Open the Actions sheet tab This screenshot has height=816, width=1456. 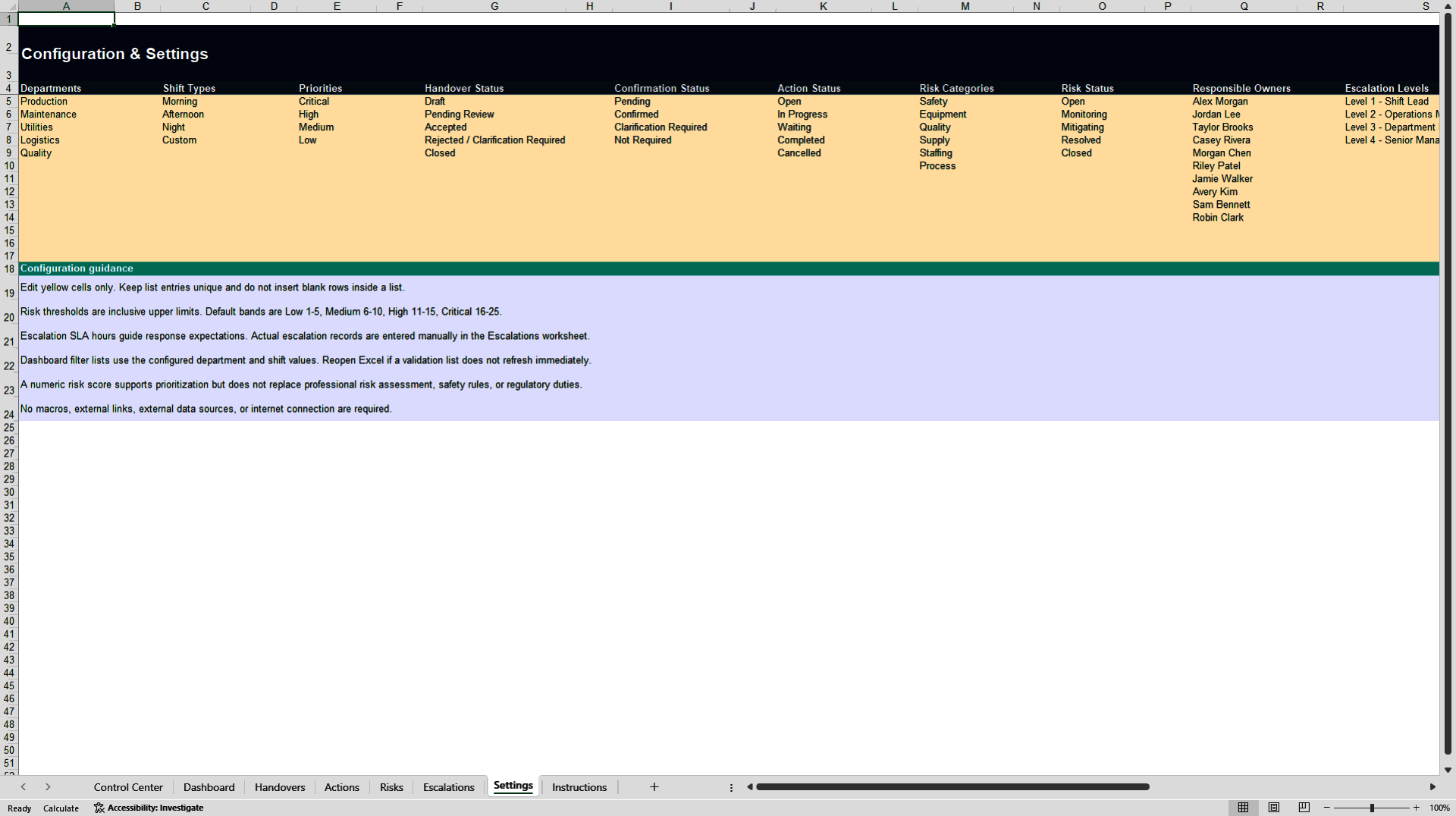[x=342, y=787]
